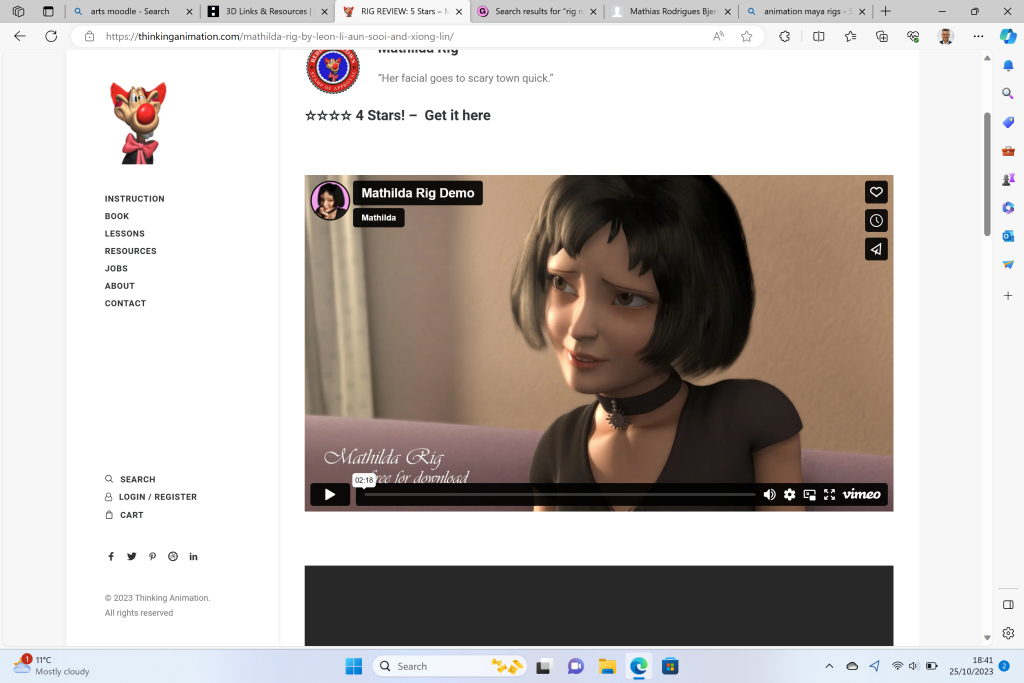Add this page to favorites star

point(747,37)
